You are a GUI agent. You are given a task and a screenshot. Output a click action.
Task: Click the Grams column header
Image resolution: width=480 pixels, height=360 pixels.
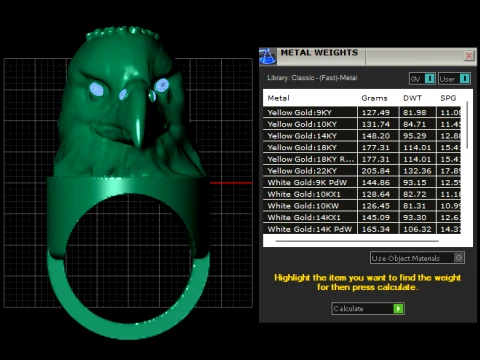(x=374, y=98)
